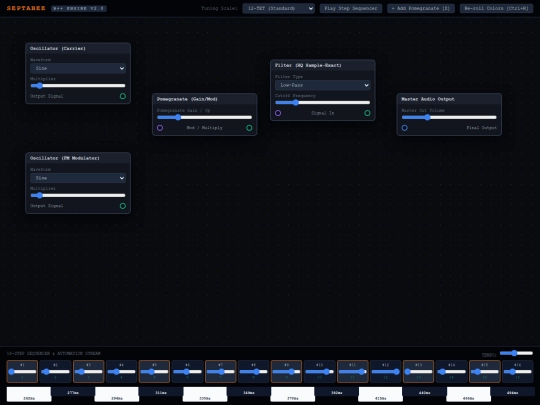This screenshot has height=405, width=540.
Task: Adjust the step #13 sequencer slider
Action: [x=418, y=372]
